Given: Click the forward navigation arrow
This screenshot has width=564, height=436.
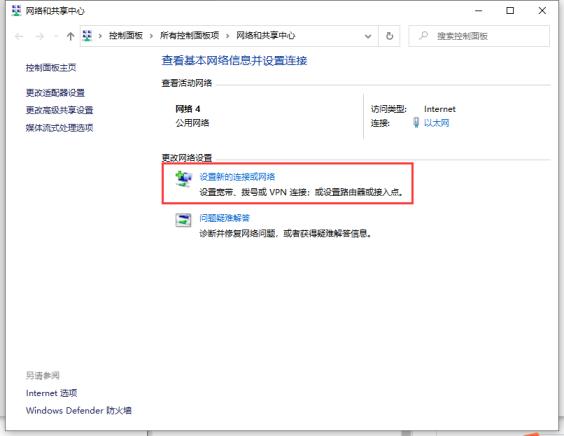Looking at the screenshot, I should [39, 36].
